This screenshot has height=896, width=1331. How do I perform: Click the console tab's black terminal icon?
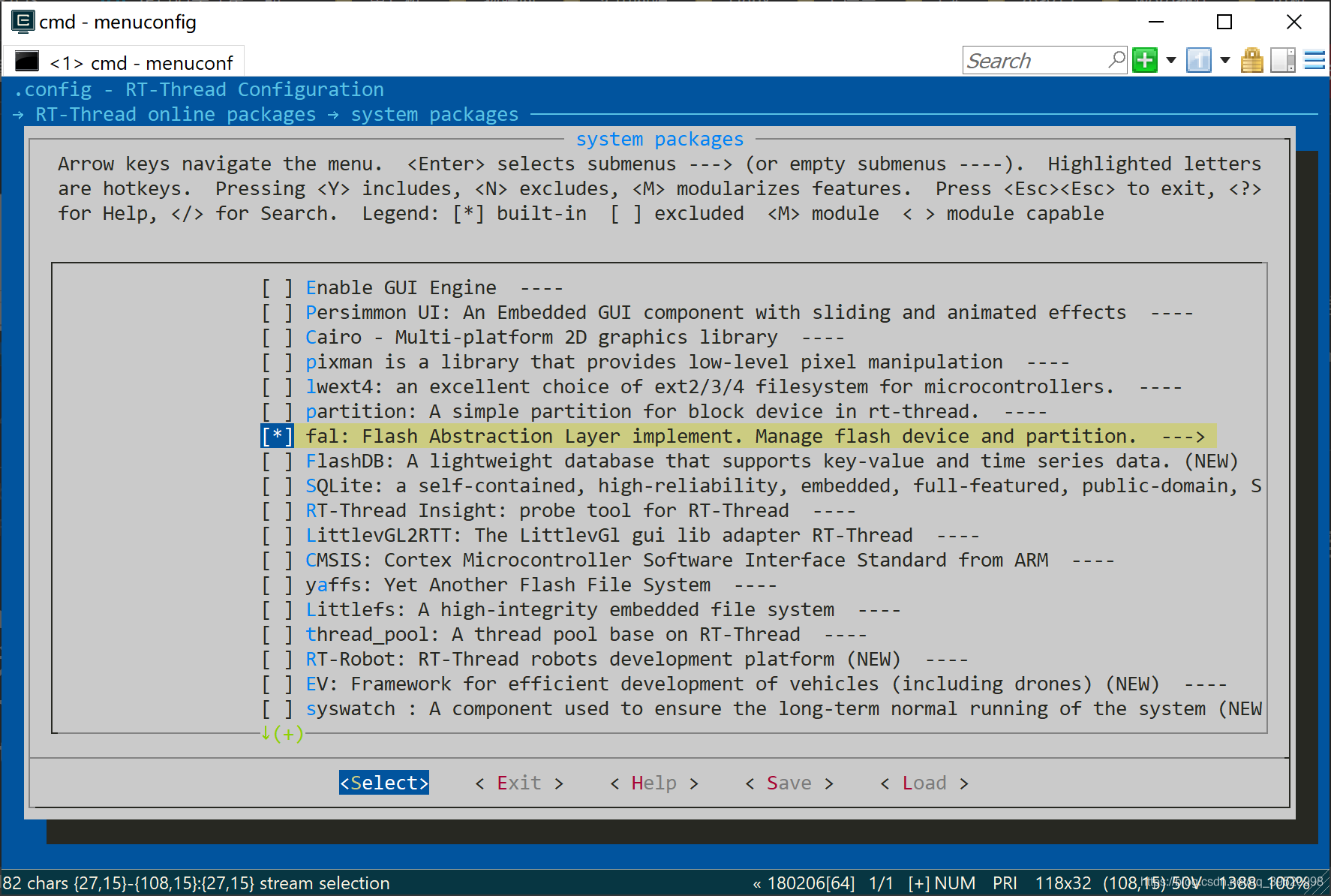point(27,61)
